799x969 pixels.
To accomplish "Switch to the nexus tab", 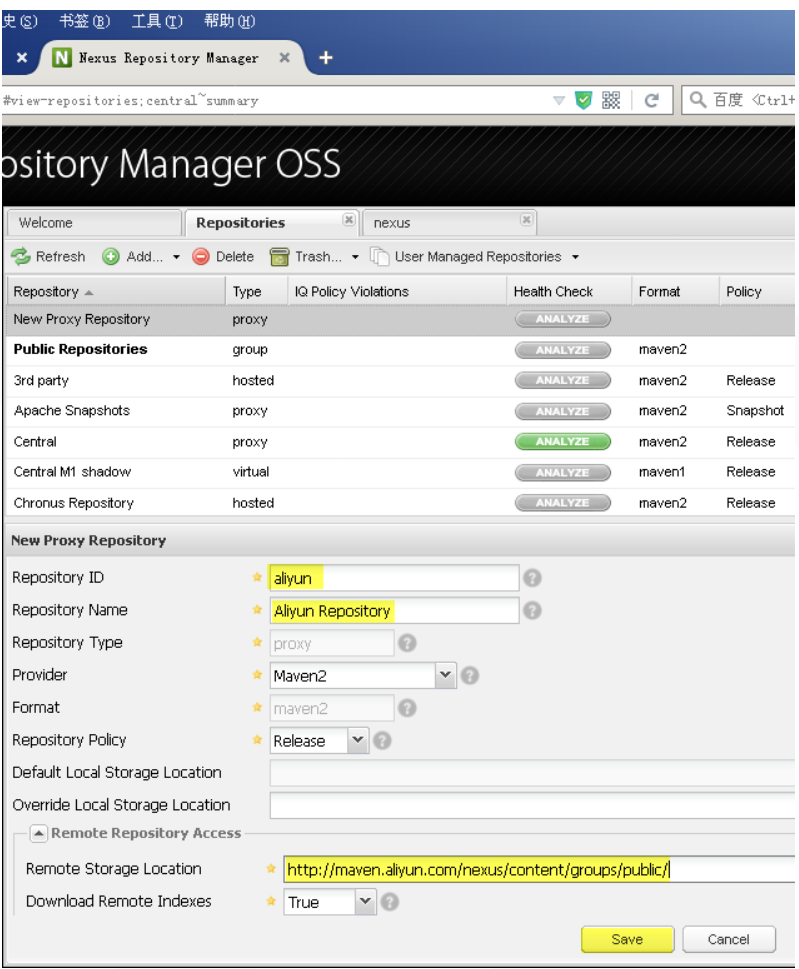I will (393, 223).
